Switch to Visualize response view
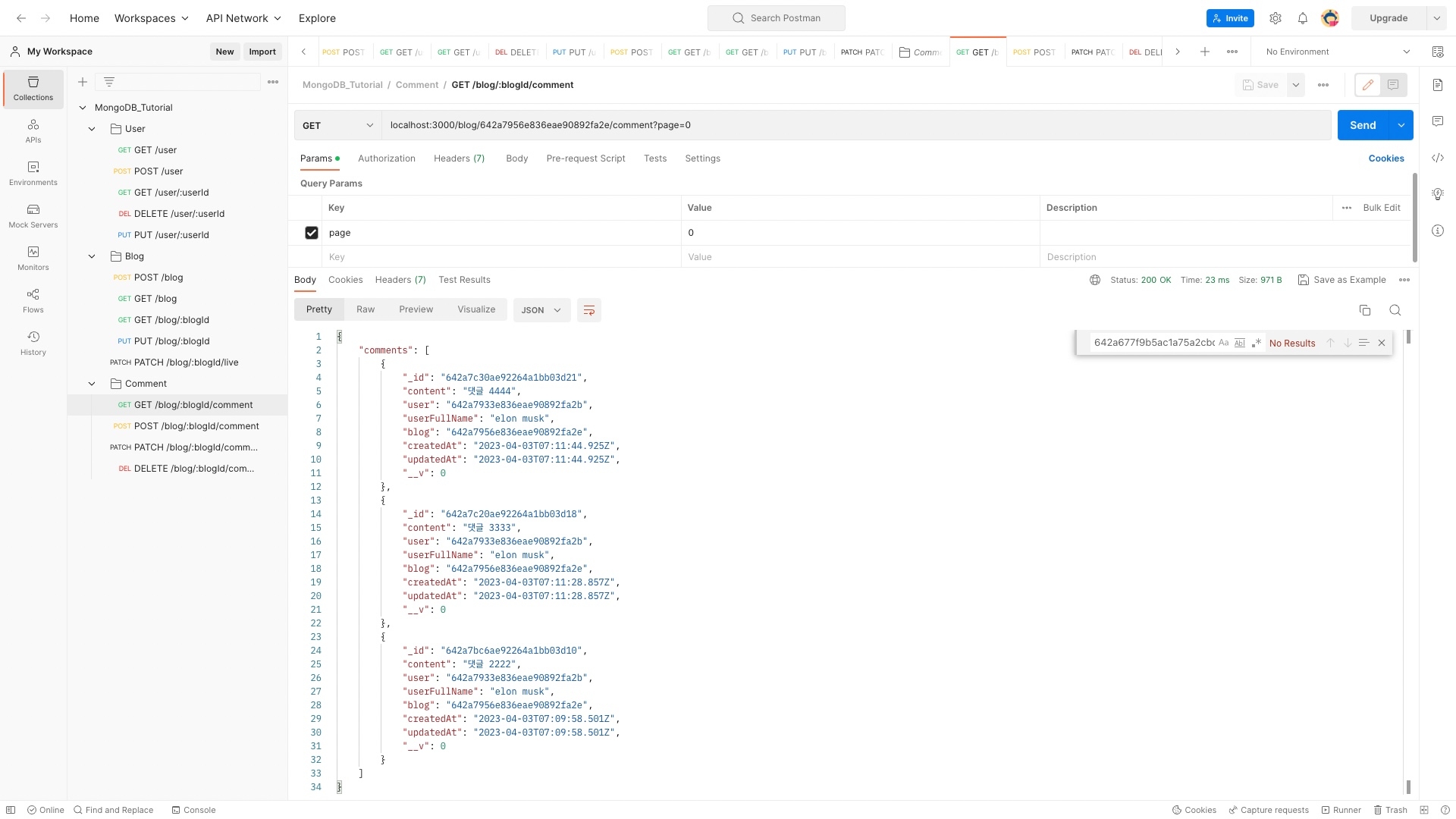 [476, 309]
